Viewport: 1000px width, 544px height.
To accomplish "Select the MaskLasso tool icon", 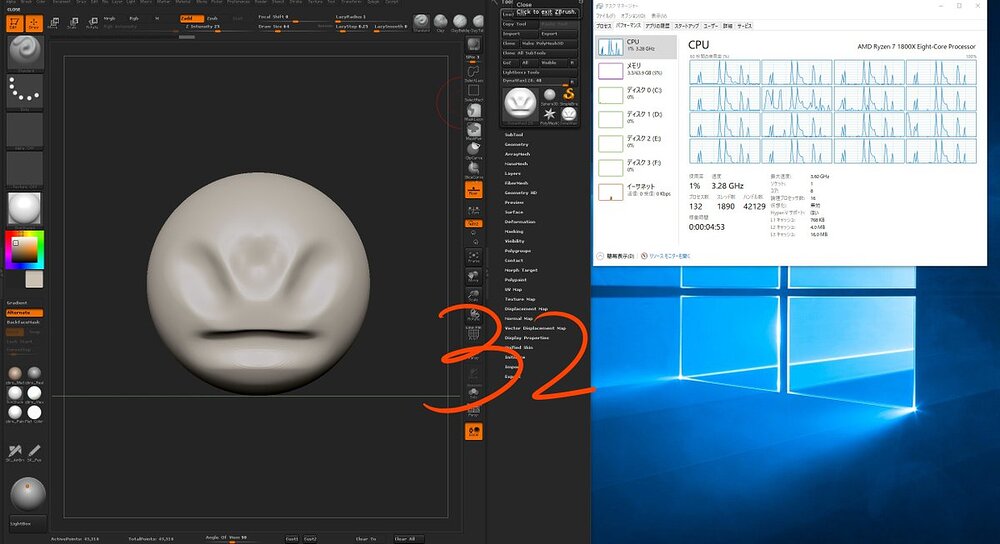I will pos(474,112).
